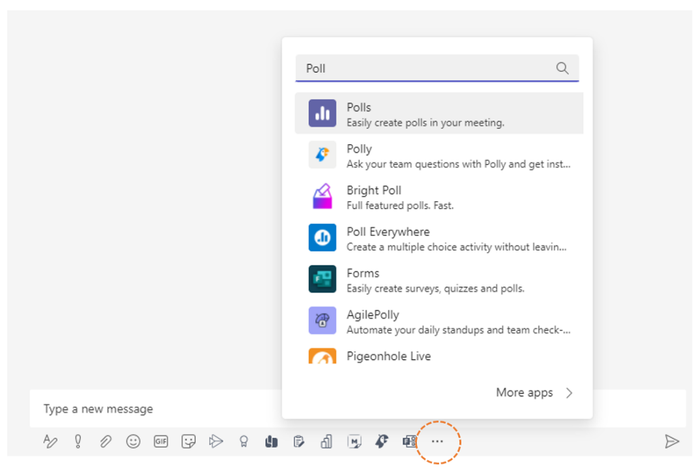Click the Bright Poll ballot box icon
697x467 pixels.
(x=322, y=196)
